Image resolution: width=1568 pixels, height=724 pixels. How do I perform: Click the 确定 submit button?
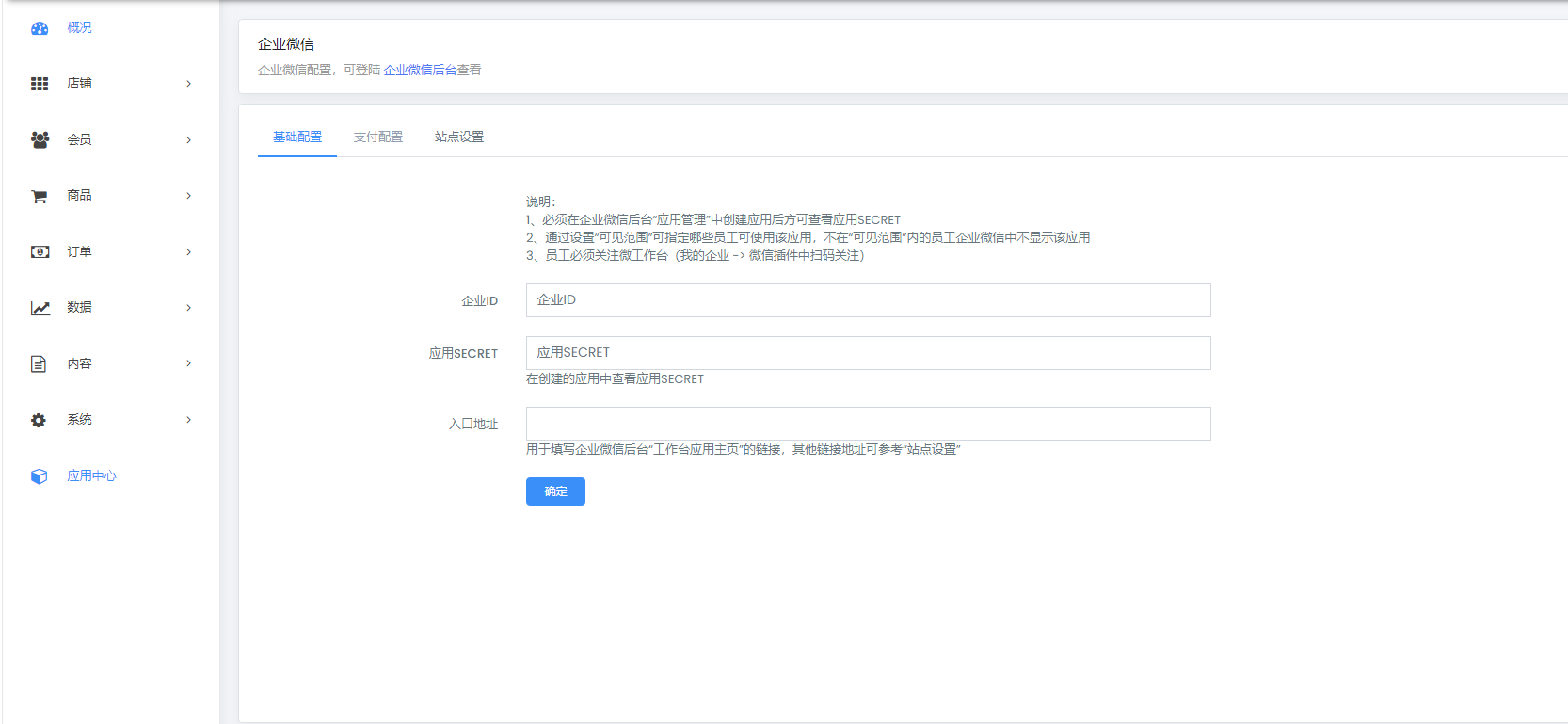[555, 491]
